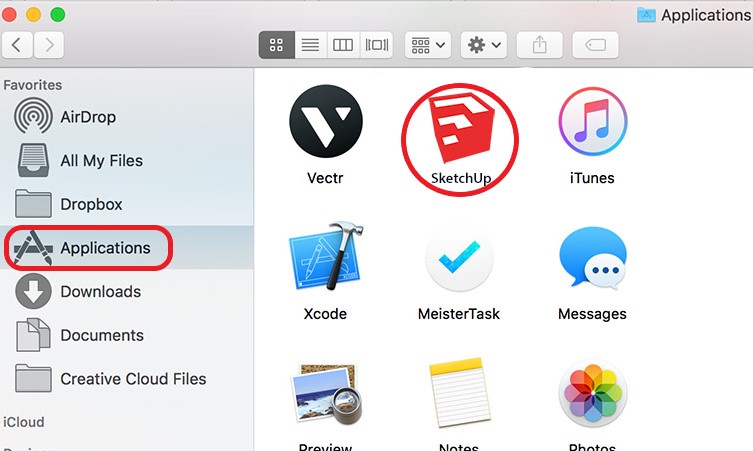Open the iTunes app icon
This screenshot has height=451, width=753.
click(x=593, y=121)
